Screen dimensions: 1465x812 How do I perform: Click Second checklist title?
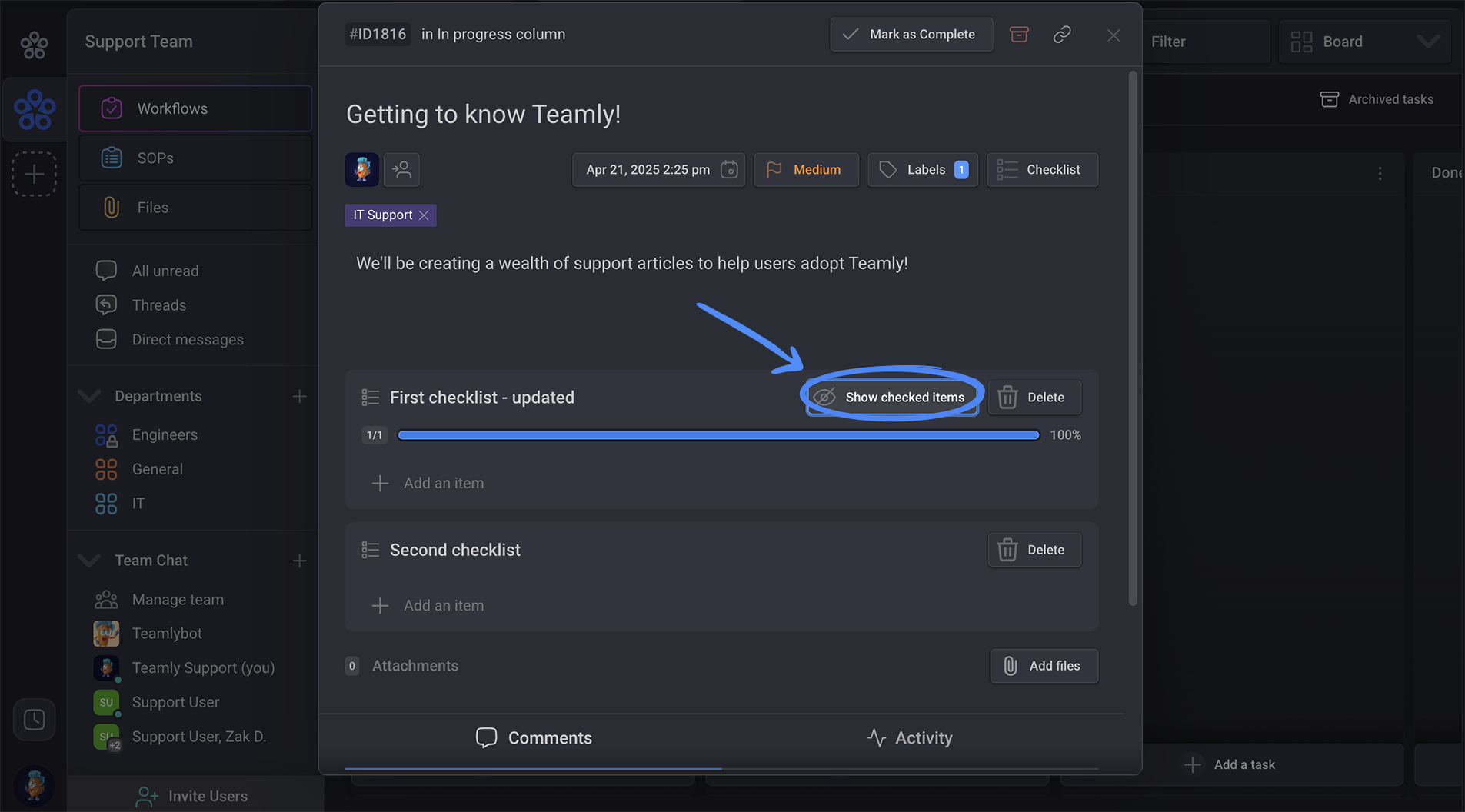point(454,550)
